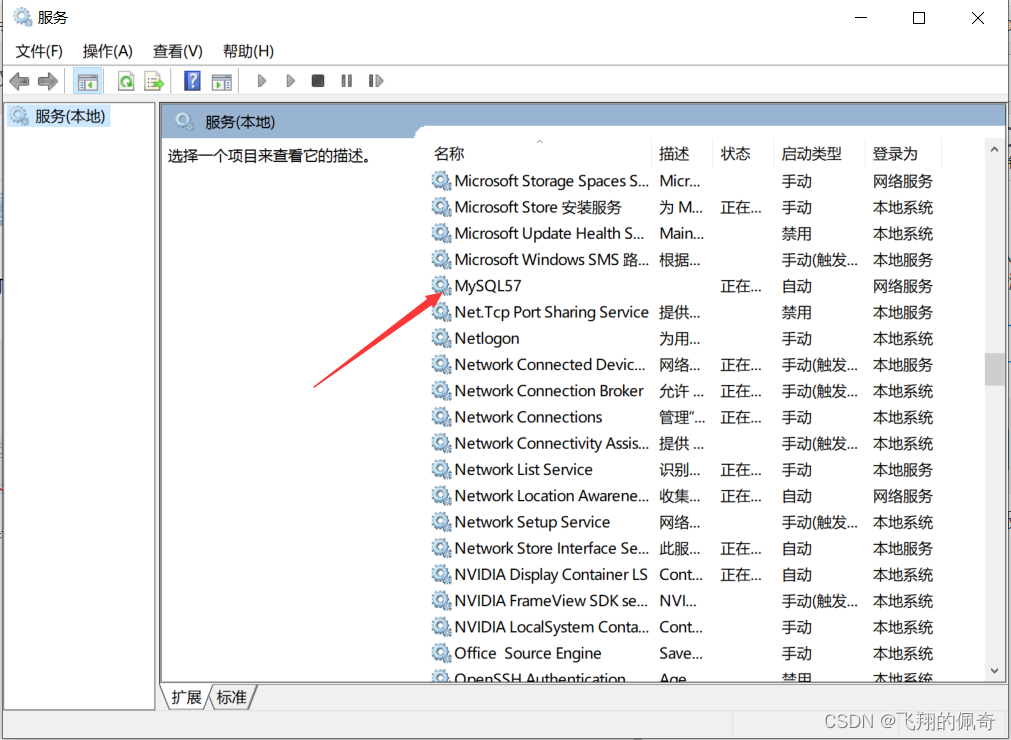The width and height of the screenshot is (1011, 740).
Task: Click the Forward arrow toolbar icon
Action: tap(48, 81)
